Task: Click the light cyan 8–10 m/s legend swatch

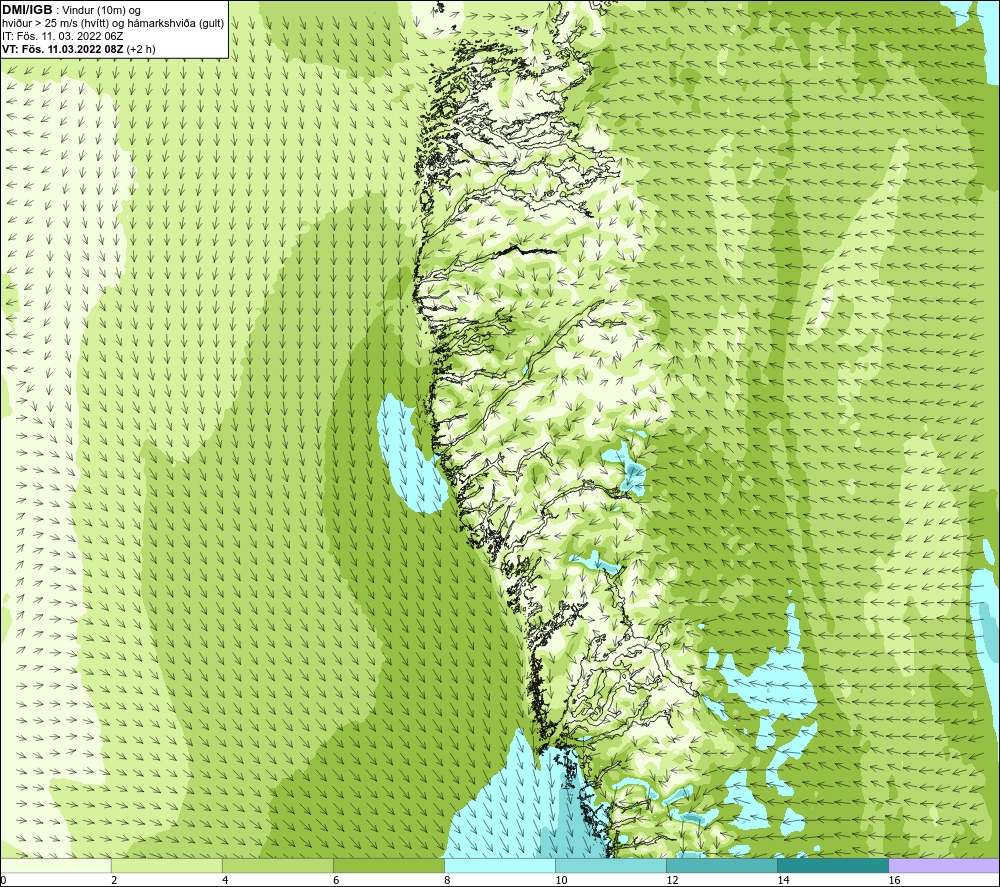Action: coord(500,865)
